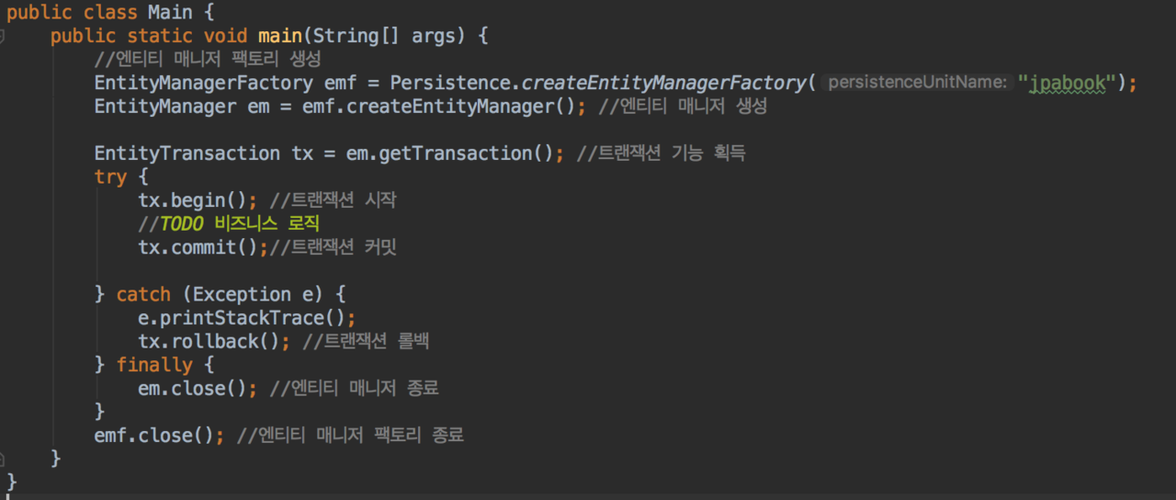Collapse the main method fold marker
The height and width of the screenshot is (500, 1176).
tap(3, 36)
